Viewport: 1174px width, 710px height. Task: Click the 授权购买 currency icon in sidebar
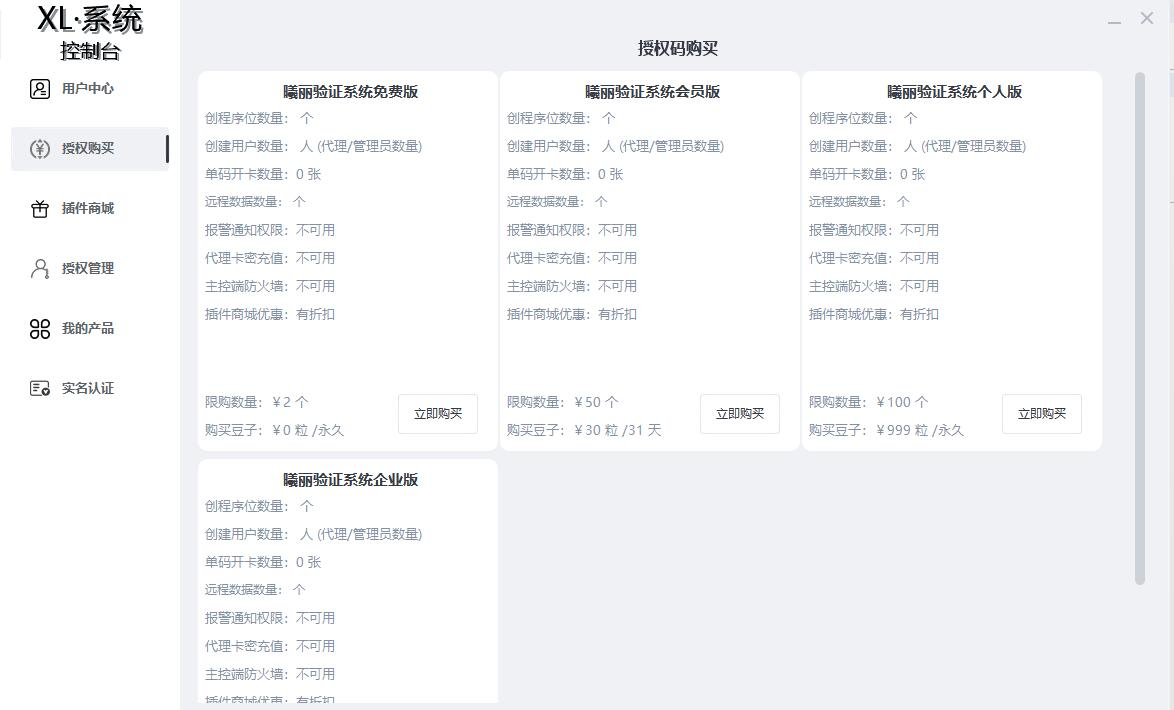coord(38,149)
